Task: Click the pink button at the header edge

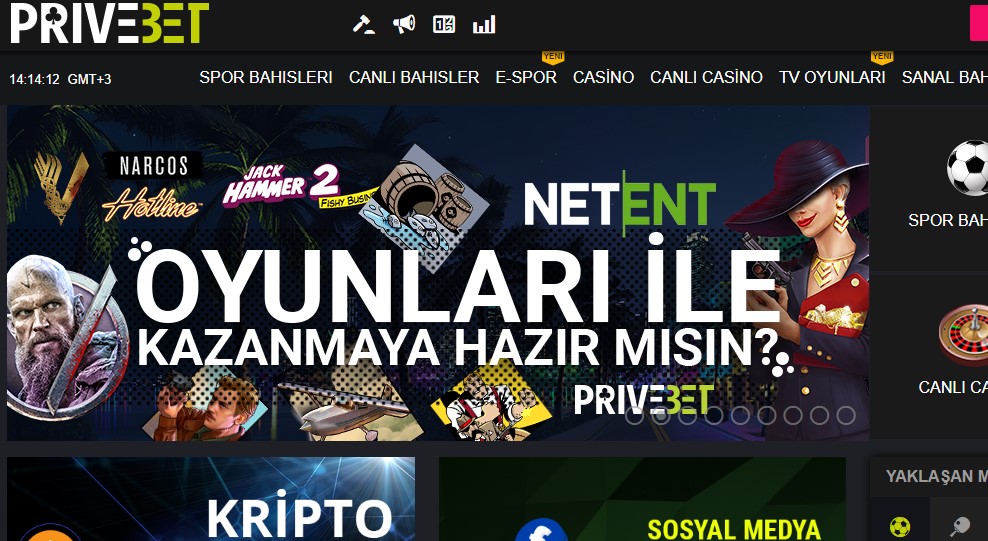Action: click(979, 25)
